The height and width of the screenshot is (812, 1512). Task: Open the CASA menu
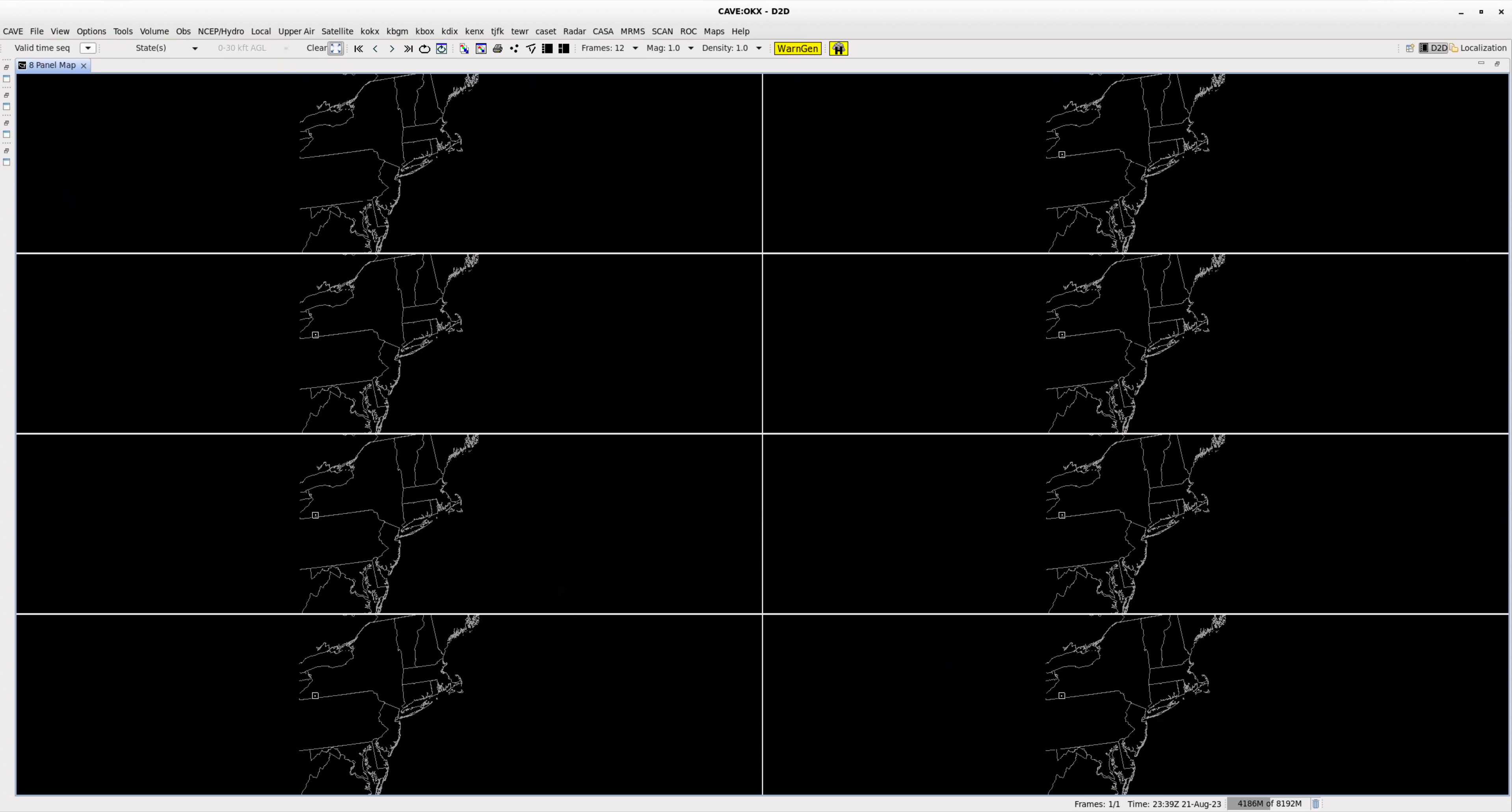603,31
